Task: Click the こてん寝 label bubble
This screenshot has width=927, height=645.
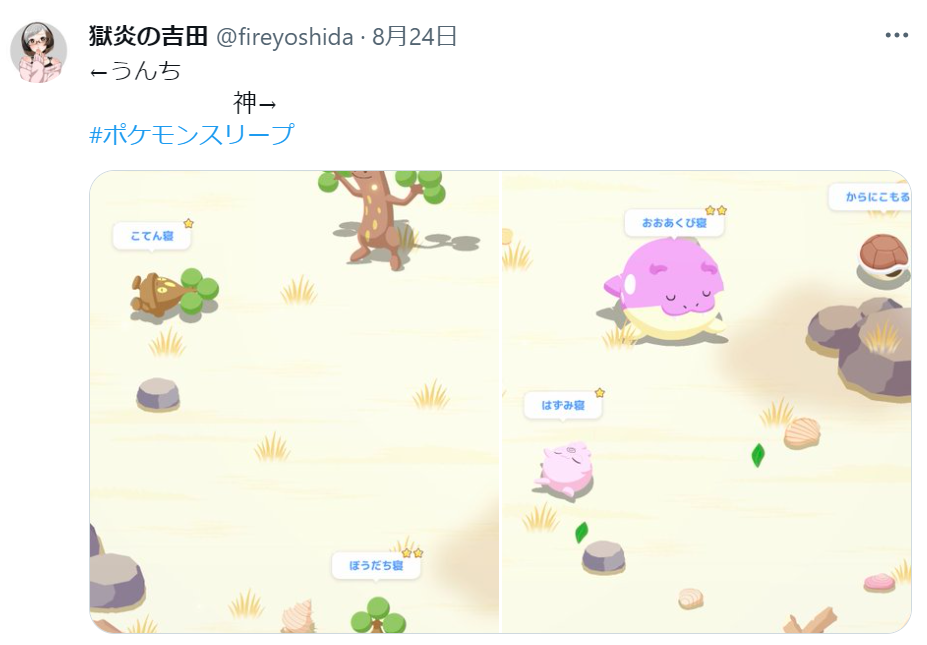Action: pyautogui.click(x=152, y=236)
